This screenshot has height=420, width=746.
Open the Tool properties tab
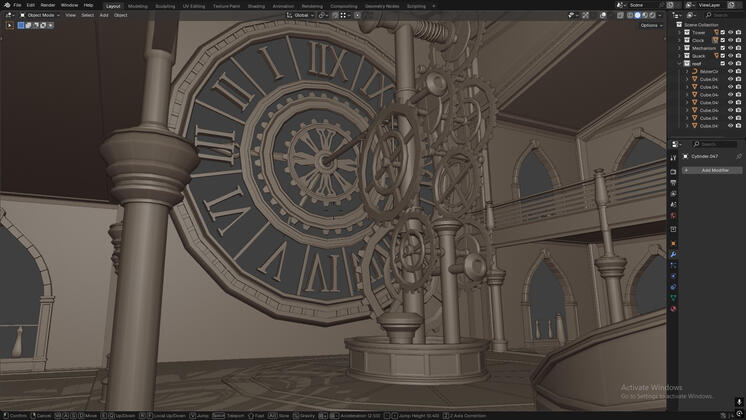coord(673,158)
